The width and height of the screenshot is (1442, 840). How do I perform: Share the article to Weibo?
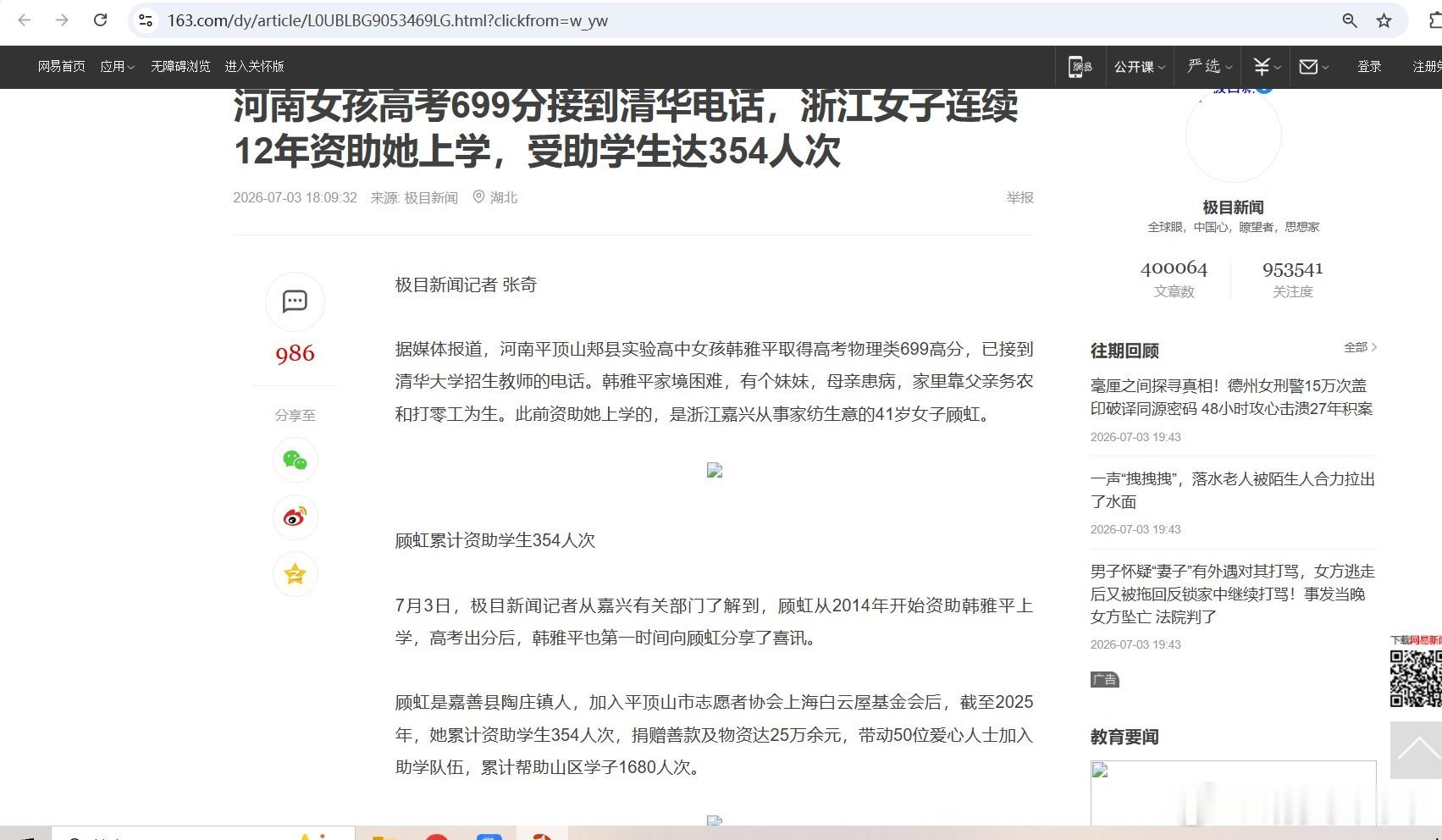pyautogui.click(x=295, y=517)
